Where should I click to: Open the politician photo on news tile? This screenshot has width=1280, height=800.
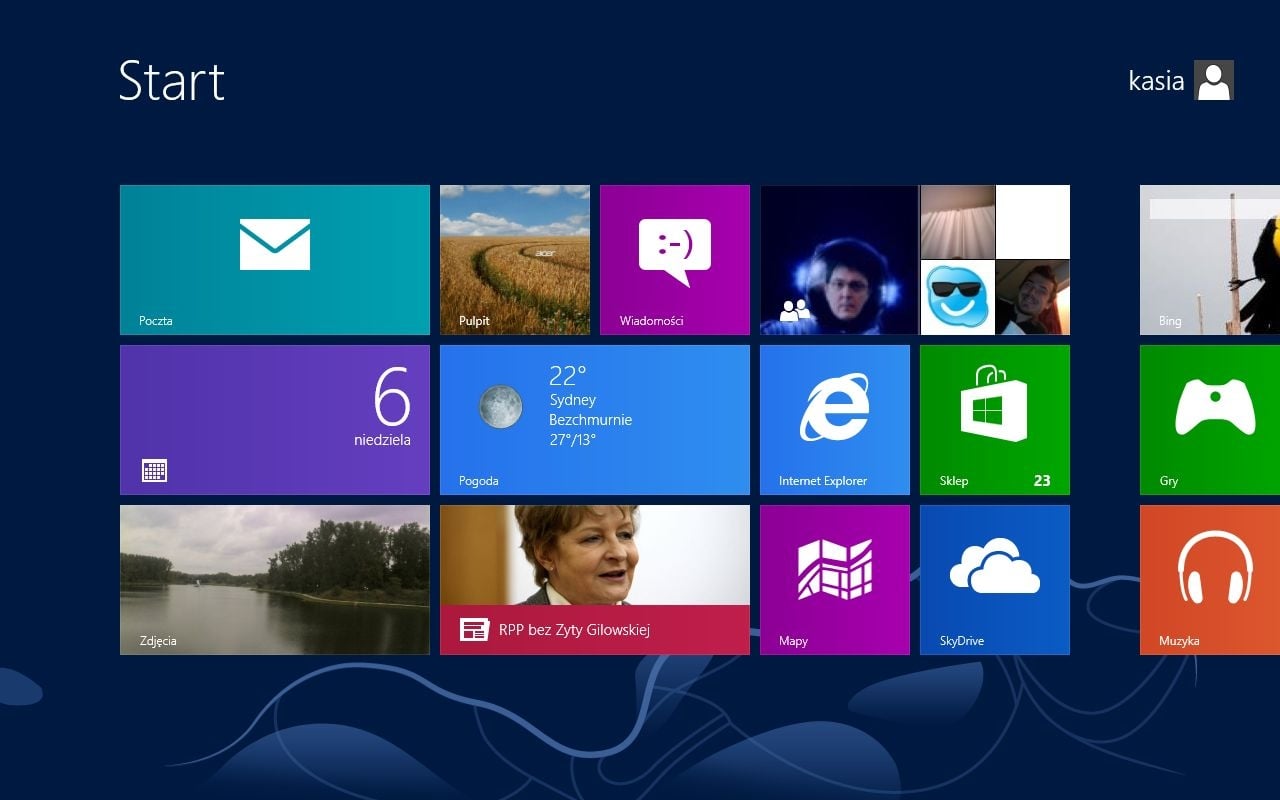tap(595, 555)
